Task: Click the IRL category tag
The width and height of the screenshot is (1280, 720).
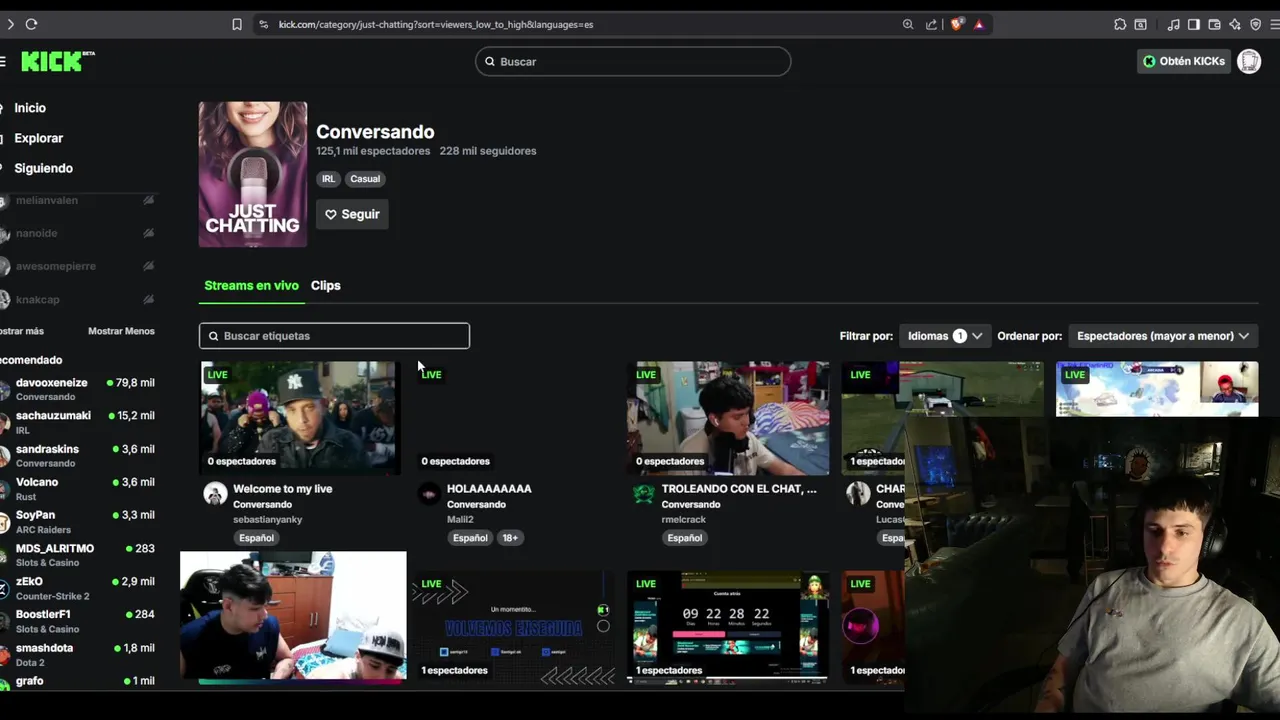Action: (x=328, y=179)
